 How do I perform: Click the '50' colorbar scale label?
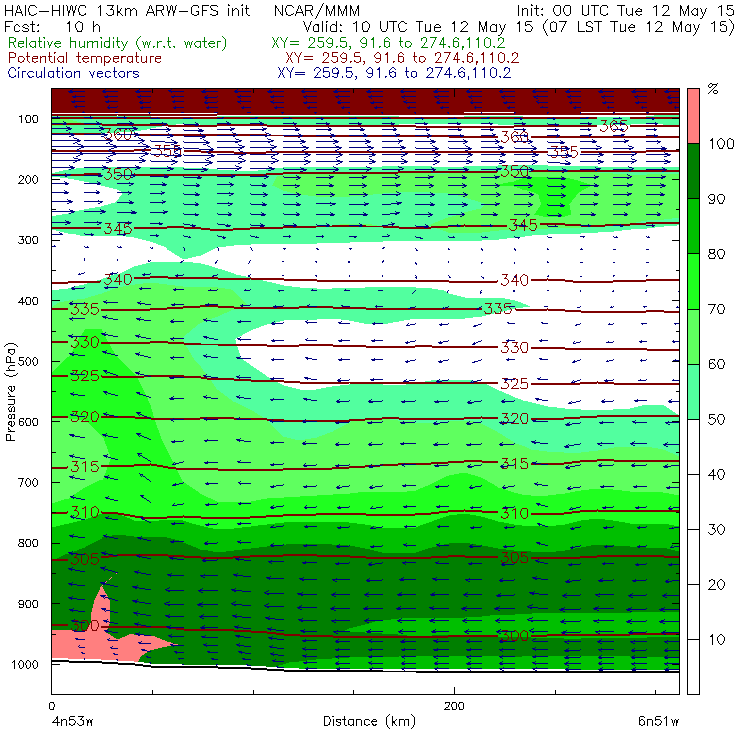[716, 419]
